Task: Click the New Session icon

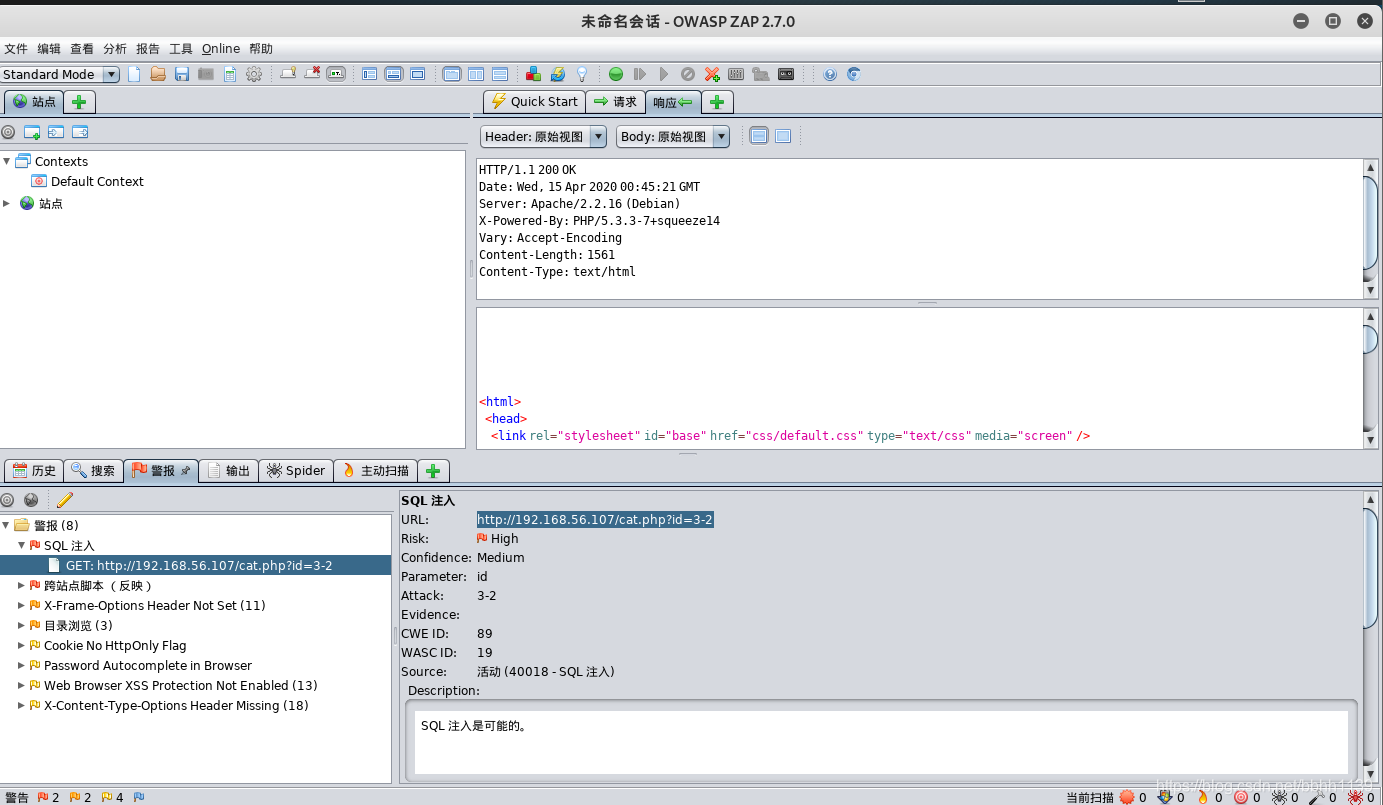Action: 134,74
